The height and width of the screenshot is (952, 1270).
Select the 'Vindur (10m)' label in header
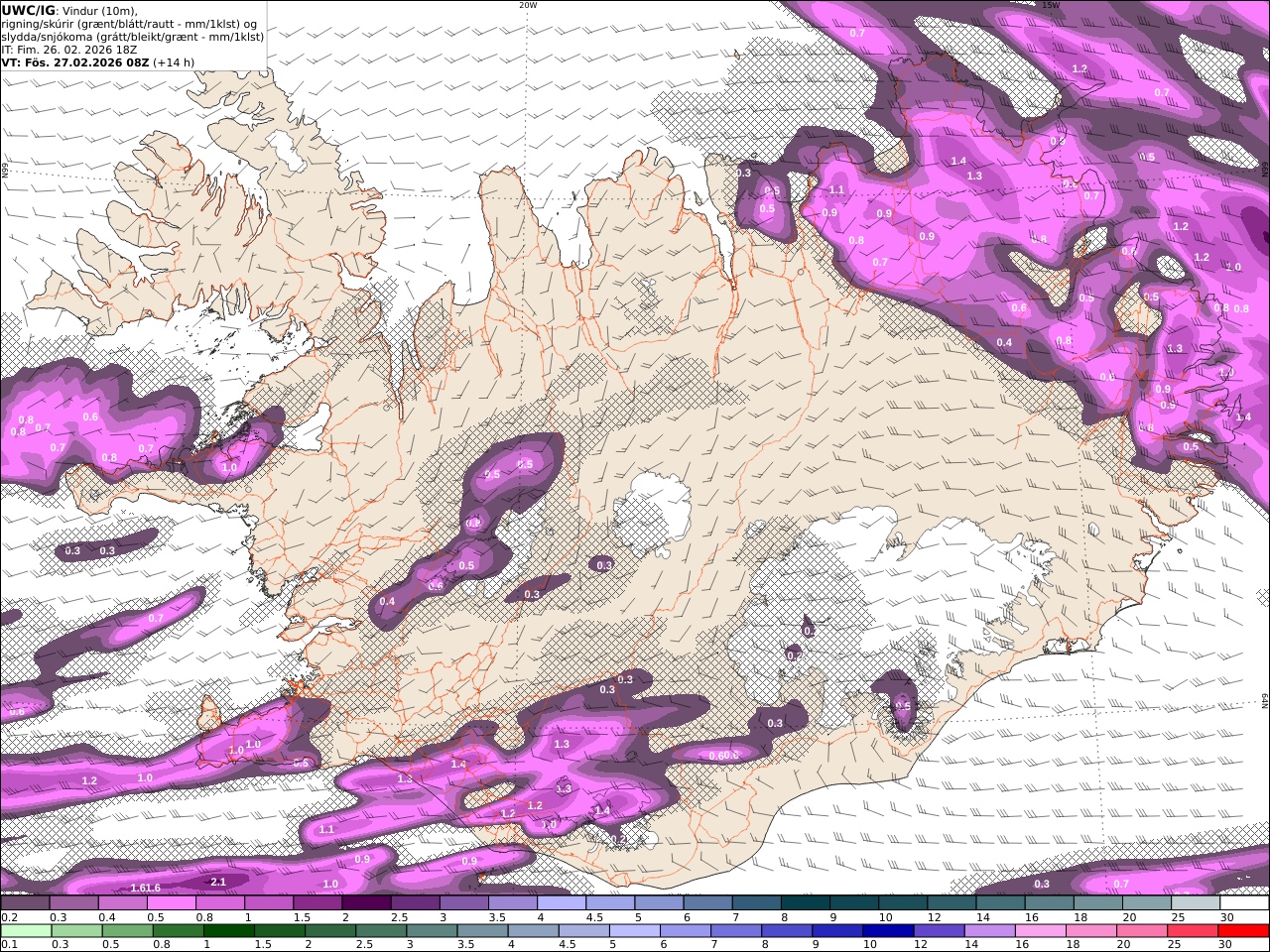click(99, 11)
